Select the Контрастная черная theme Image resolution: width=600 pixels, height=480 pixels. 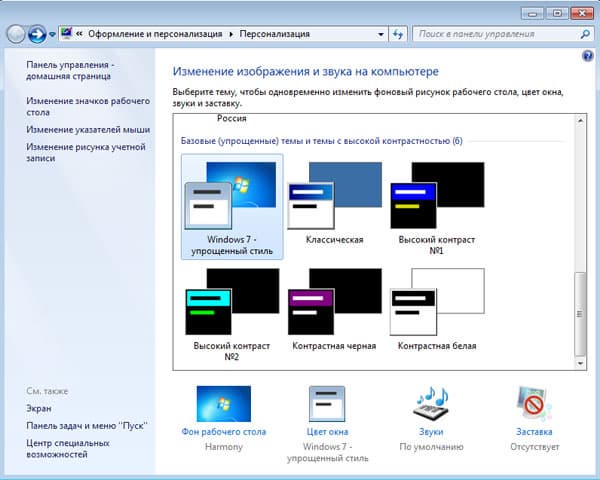pyautogui.click(x=334, y=309)
